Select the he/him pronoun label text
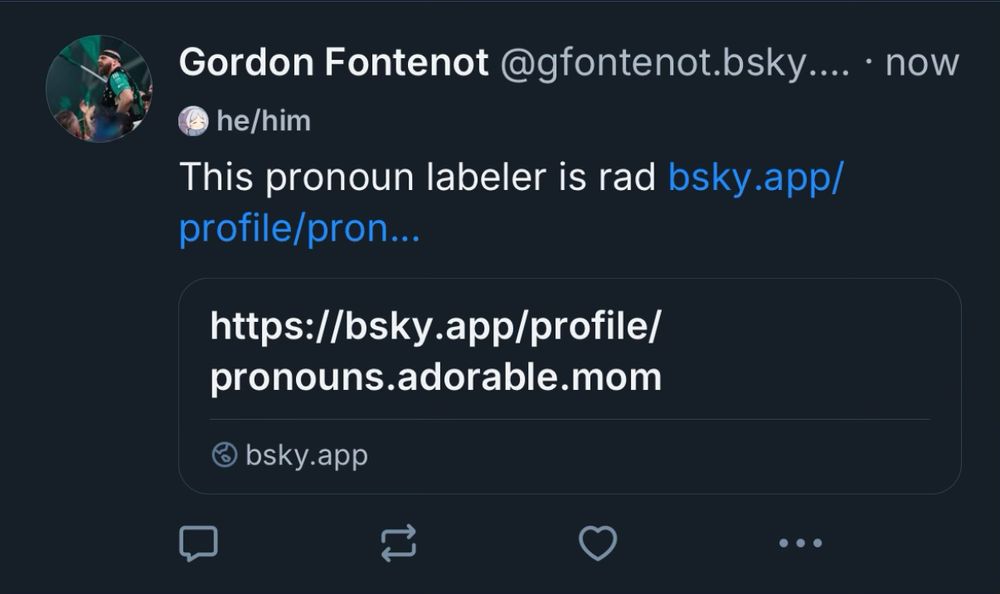Image resolution: width=1000 pixels, height=594 pixels. pyautogui.click(x=264, y=120)
